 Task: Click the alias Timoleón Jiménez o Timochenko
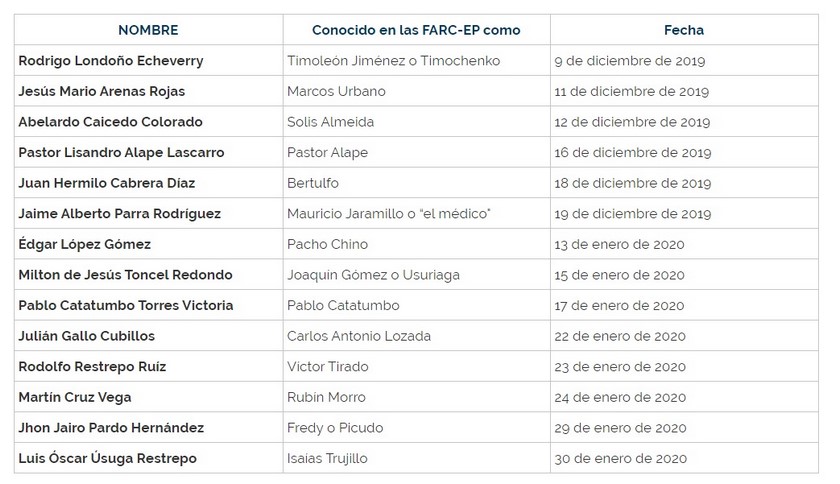393,61
